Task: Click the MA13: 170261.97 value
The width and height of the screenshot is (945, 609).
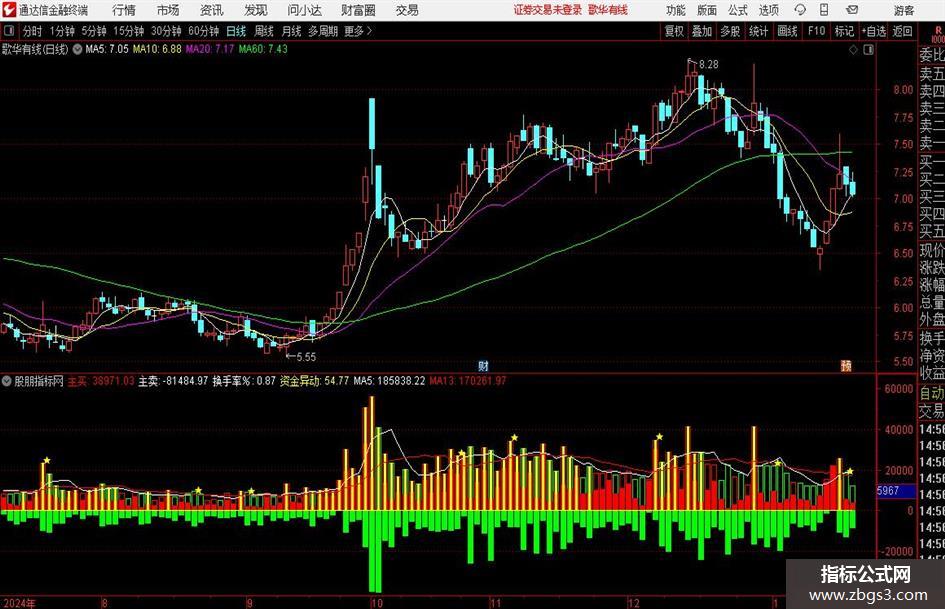Action: point(468,381)
